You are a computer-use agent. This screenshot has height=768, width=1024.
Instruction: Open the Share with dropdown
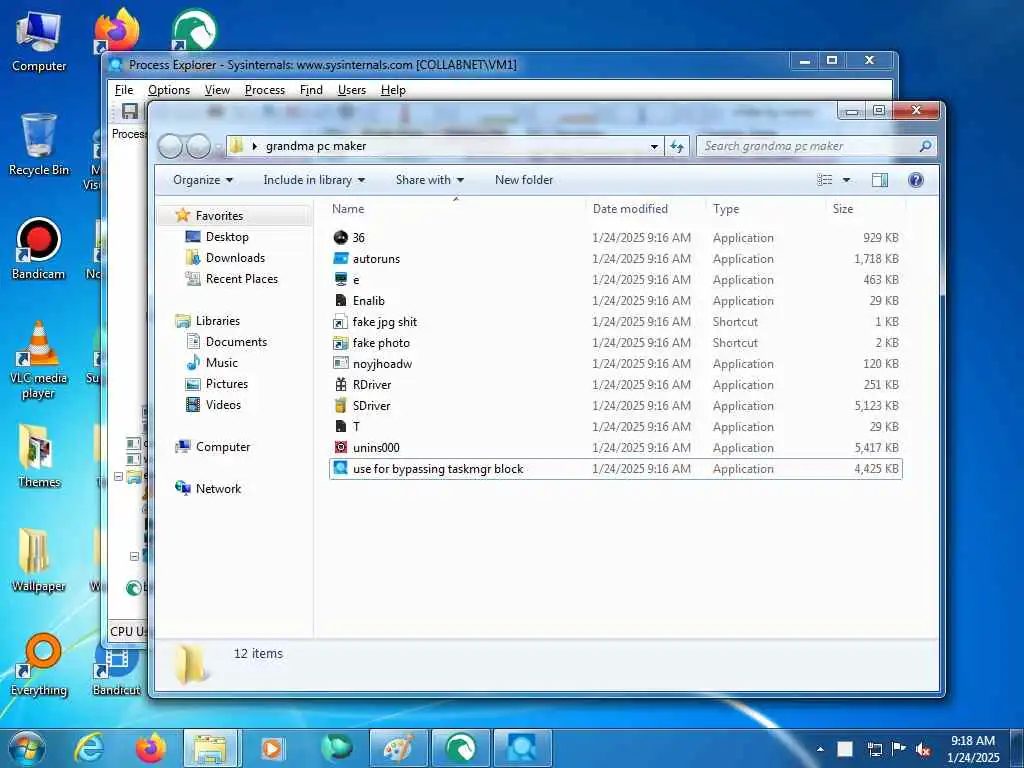(x=429, y=180)
